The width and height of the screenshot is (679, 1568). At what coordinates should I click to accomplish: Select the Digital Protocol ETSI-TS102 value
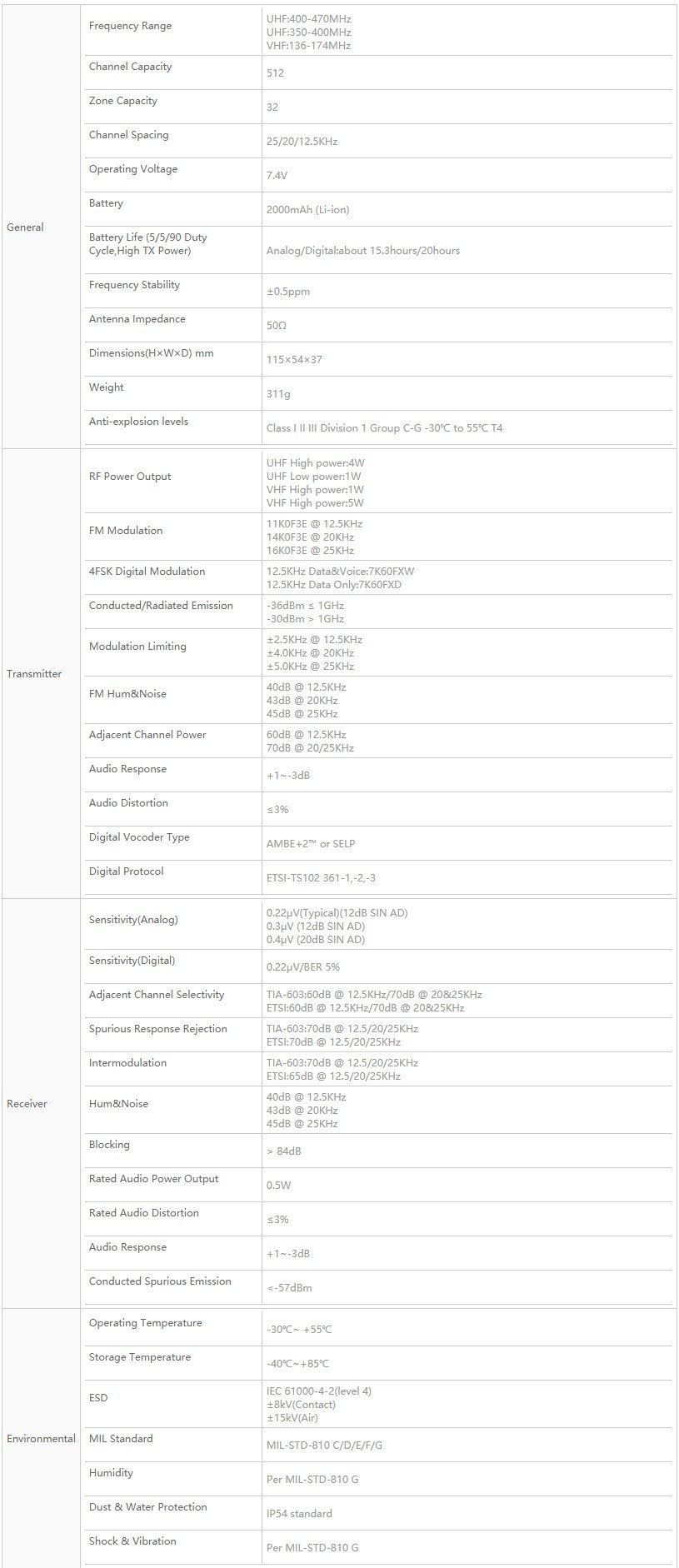click(x=321, y=877)
